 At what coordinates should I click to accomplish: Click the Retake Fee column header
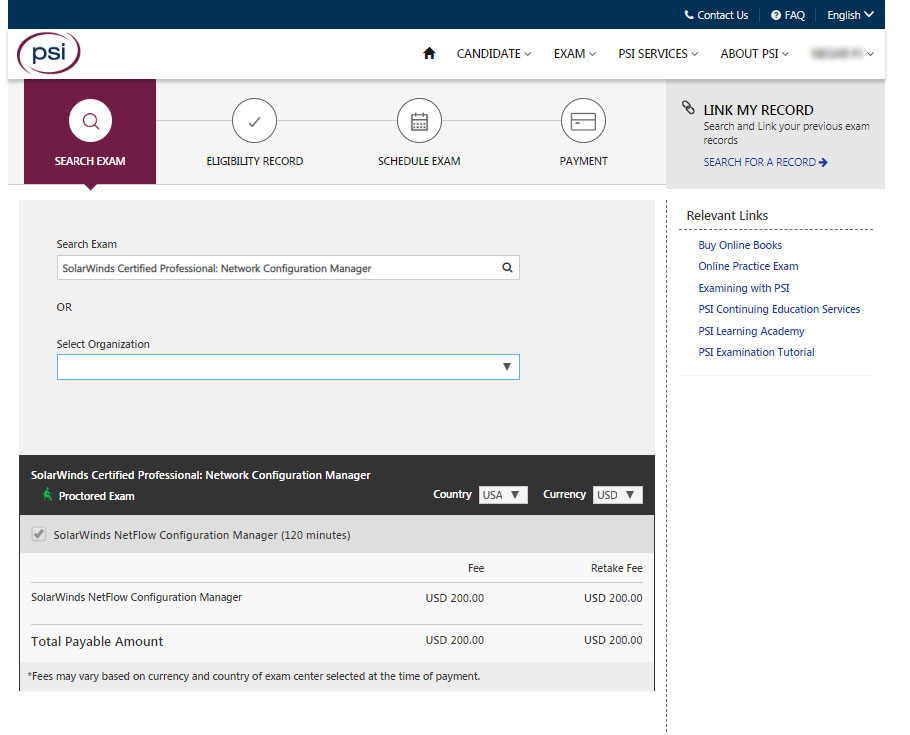pos(616,568)
